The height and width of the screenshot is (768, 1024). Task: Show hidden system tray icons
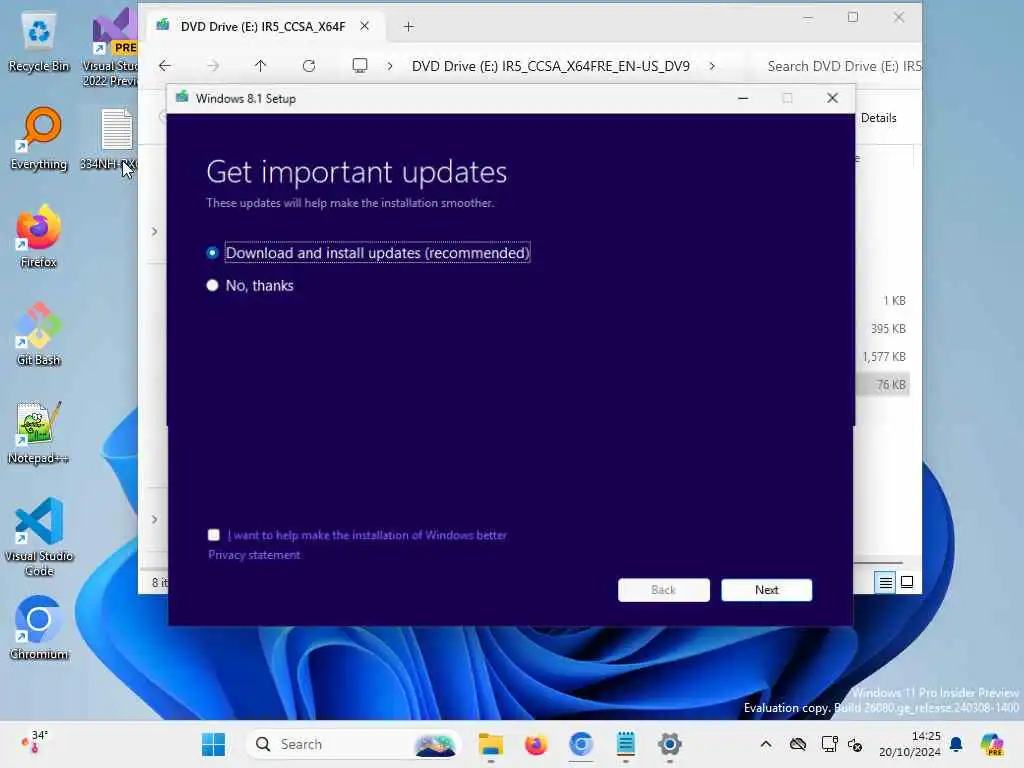pyautogui.click(x=766, y=744)
